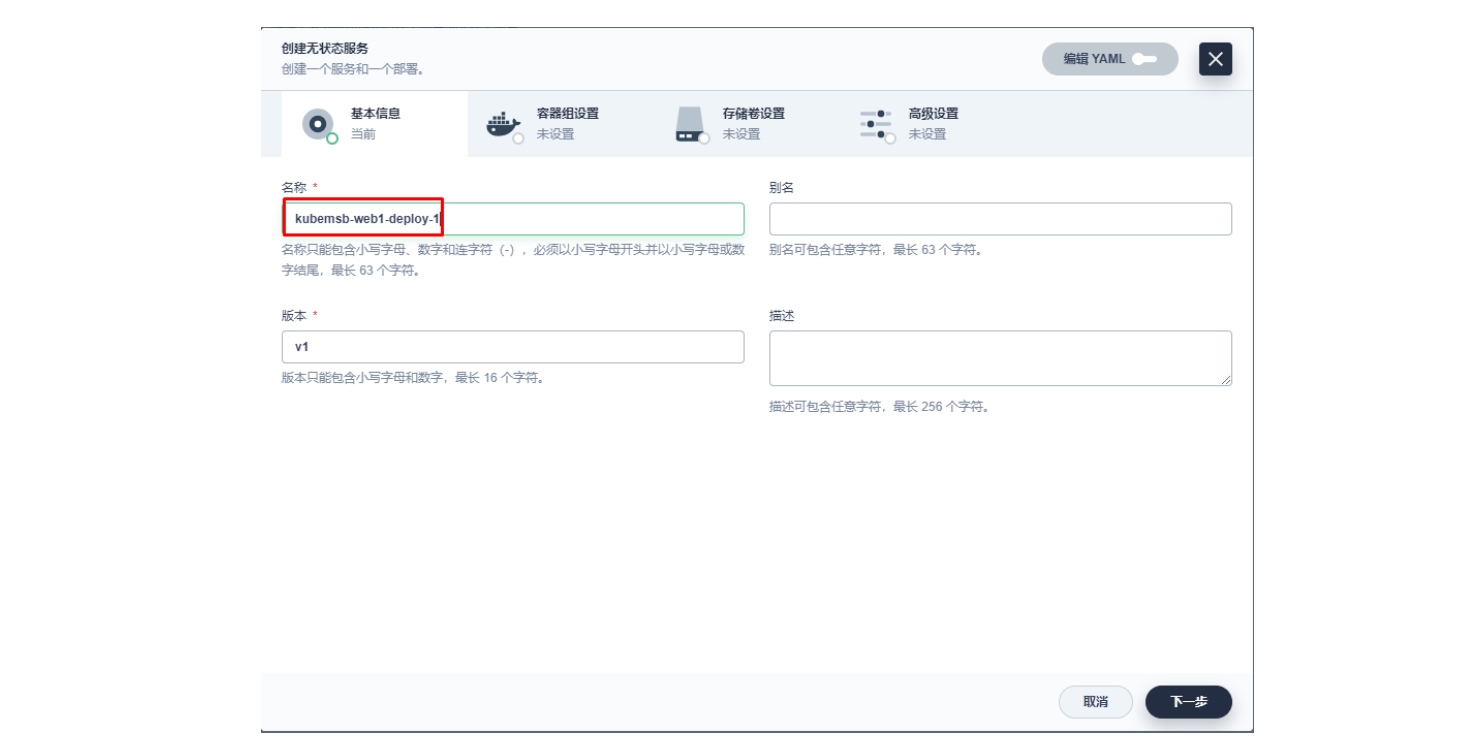Switch to the 存储卷设置 tab
1476x746 pixels.
coord(747,124)
